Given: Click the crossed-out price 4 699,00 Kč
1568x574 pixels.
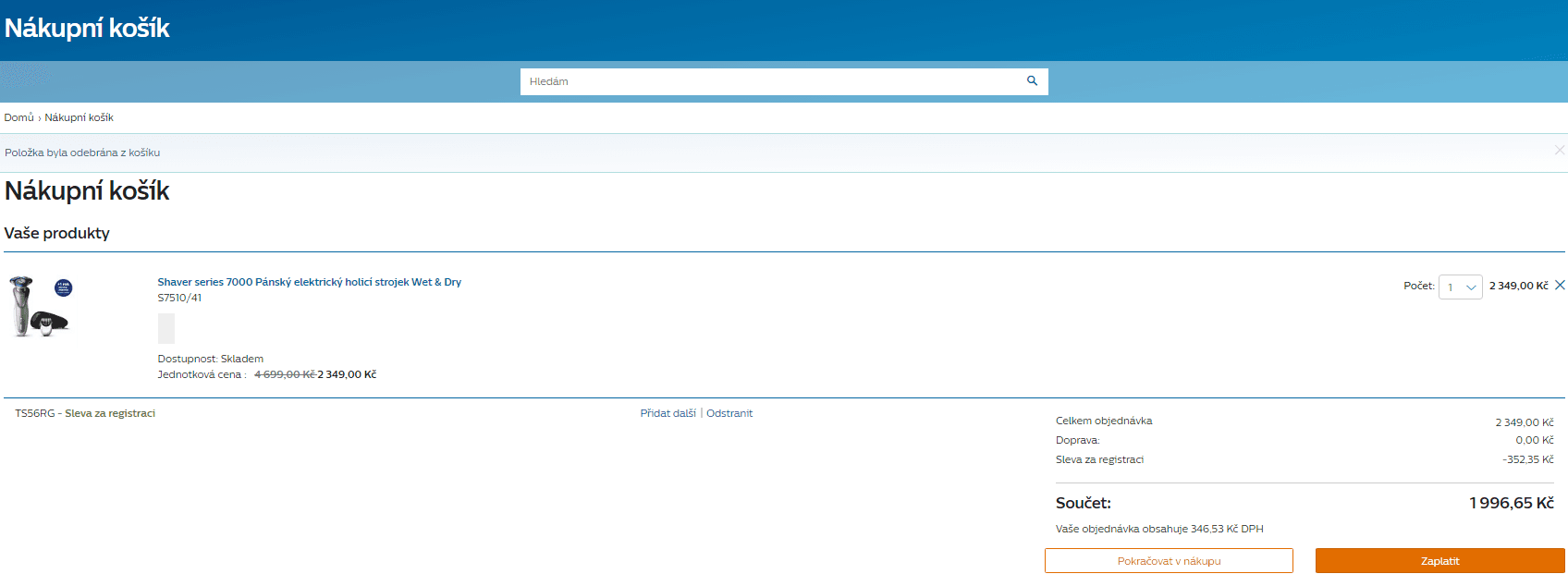Looking at the screenshot, I should [x=285, y=374].
